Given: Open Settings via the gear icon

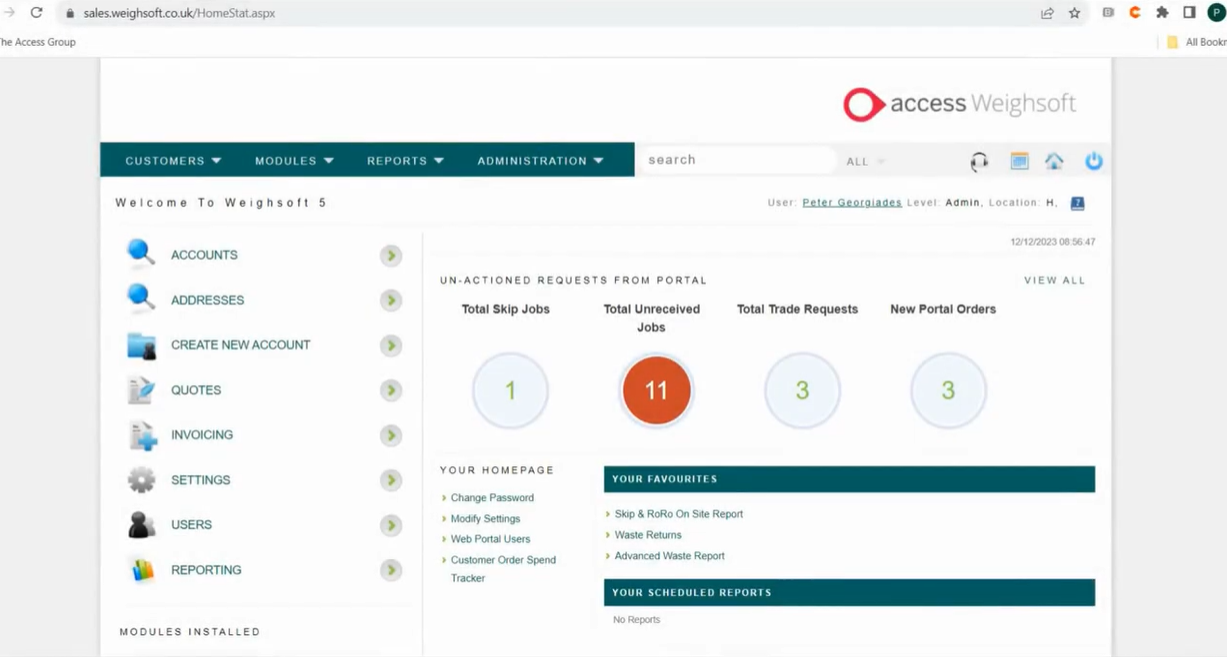Looking at the screenshot, I should click(140, 479).
